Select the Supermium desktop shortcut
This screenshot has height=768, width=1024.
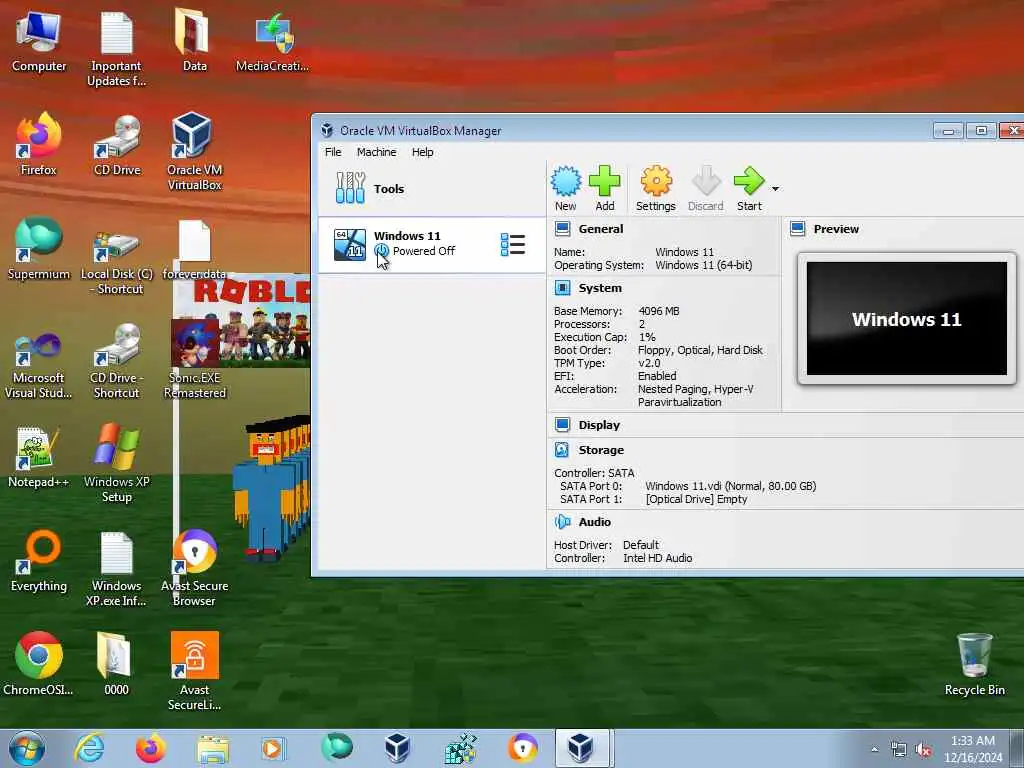click(x=39, y=249)
